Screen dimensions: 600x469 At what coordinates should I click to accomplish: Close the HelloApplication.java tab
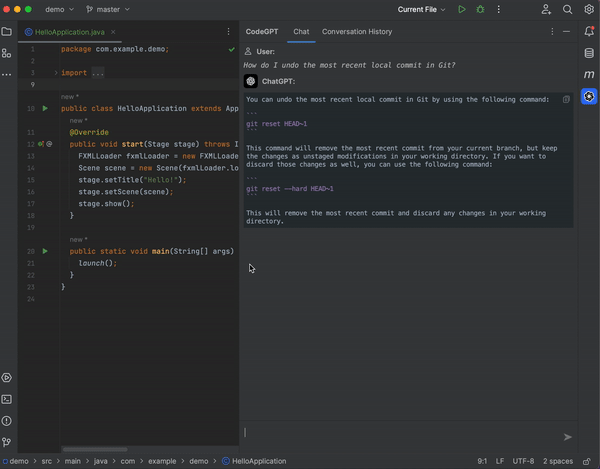[113, 32]
